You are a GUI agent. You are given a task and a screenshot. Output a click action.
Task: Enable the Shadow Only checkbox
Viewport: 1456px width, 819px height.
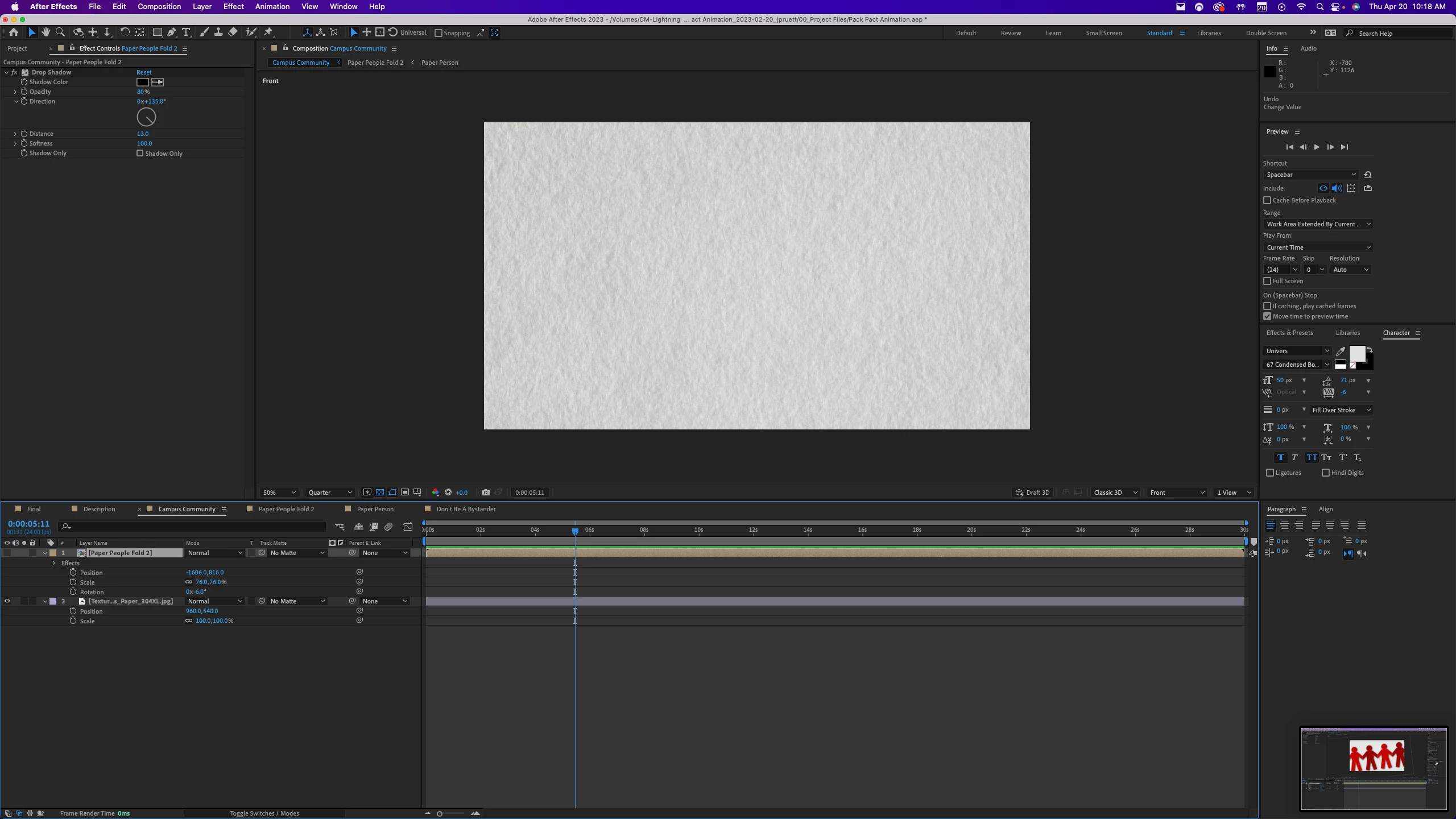[140, 153]
